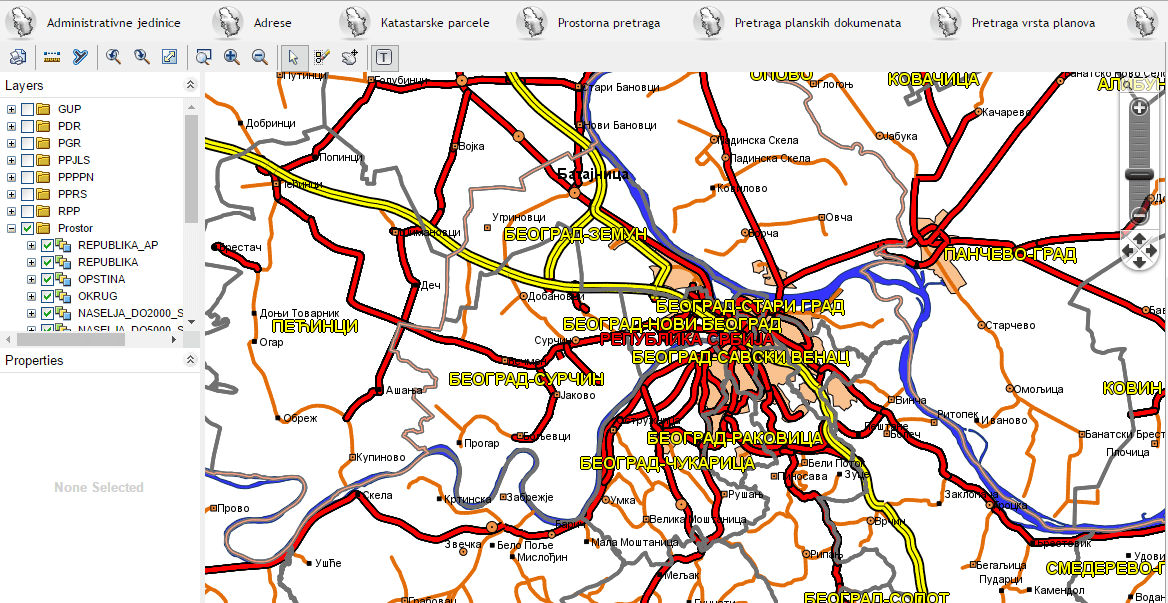Screen dimensions: 1168x603
Task: Select the measure distance ruler tool
Action: coord(52,58)
